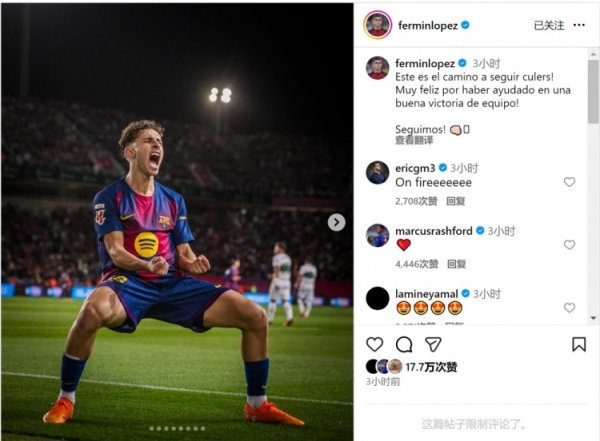Share post via paper plane icon
Image resolution: width=600 pixels, height=441 pixels.
tap(433, 344)
